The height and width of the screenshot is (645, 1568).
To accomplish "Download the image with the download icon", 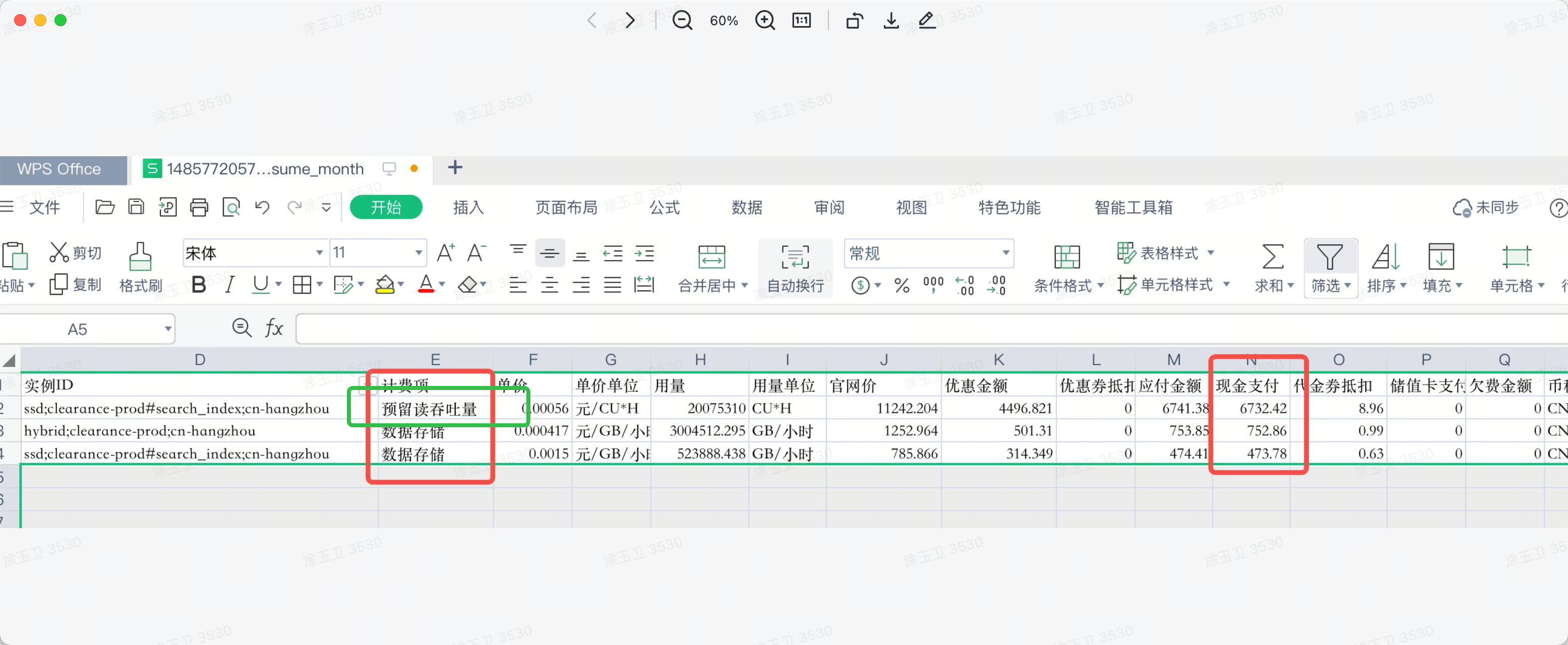I will 891,21.
